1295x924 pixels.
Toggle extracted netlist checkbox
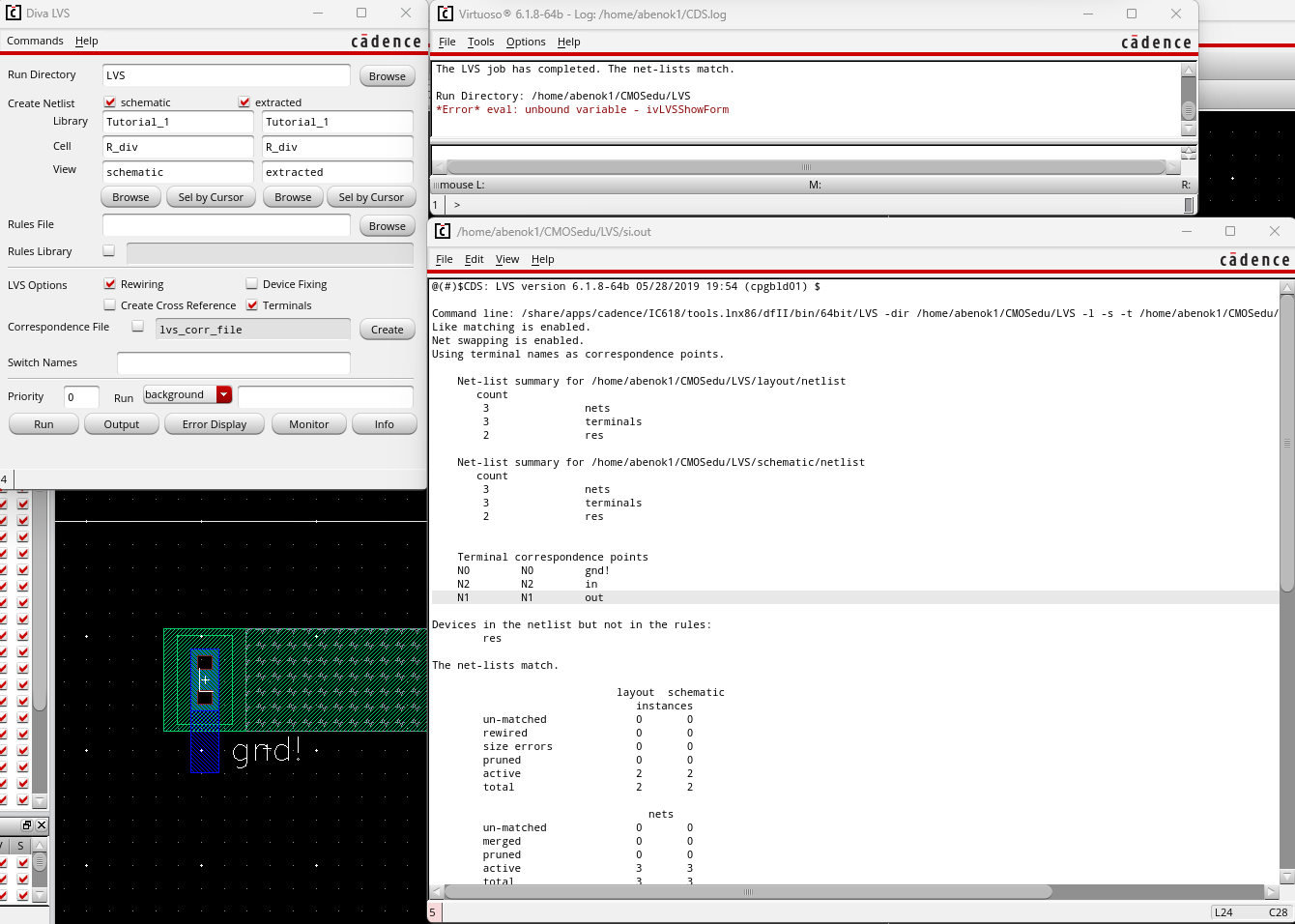[x=245, y=102]
